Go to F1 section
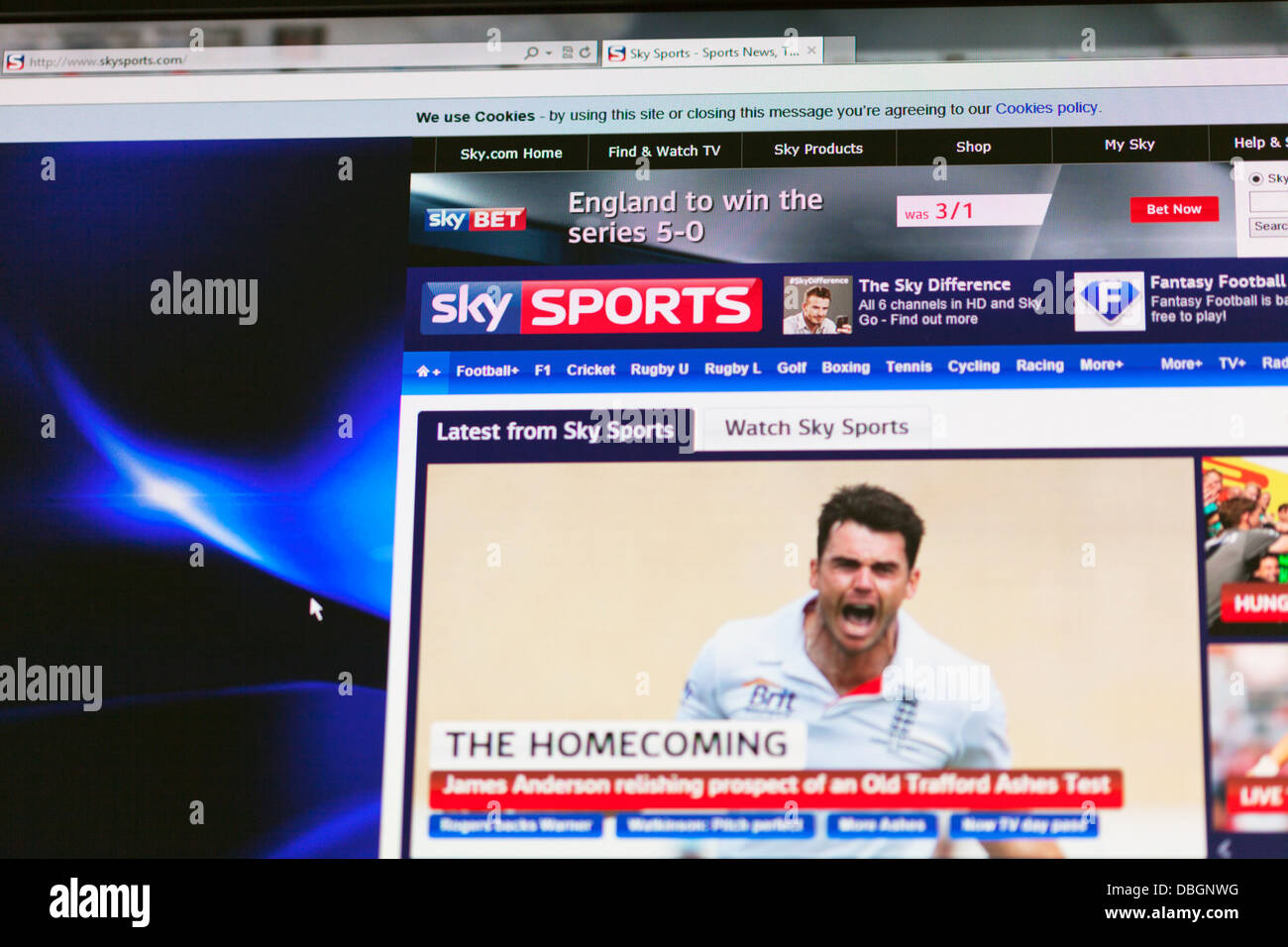Viewport: 1288px width, 947px height. point(543,370)
